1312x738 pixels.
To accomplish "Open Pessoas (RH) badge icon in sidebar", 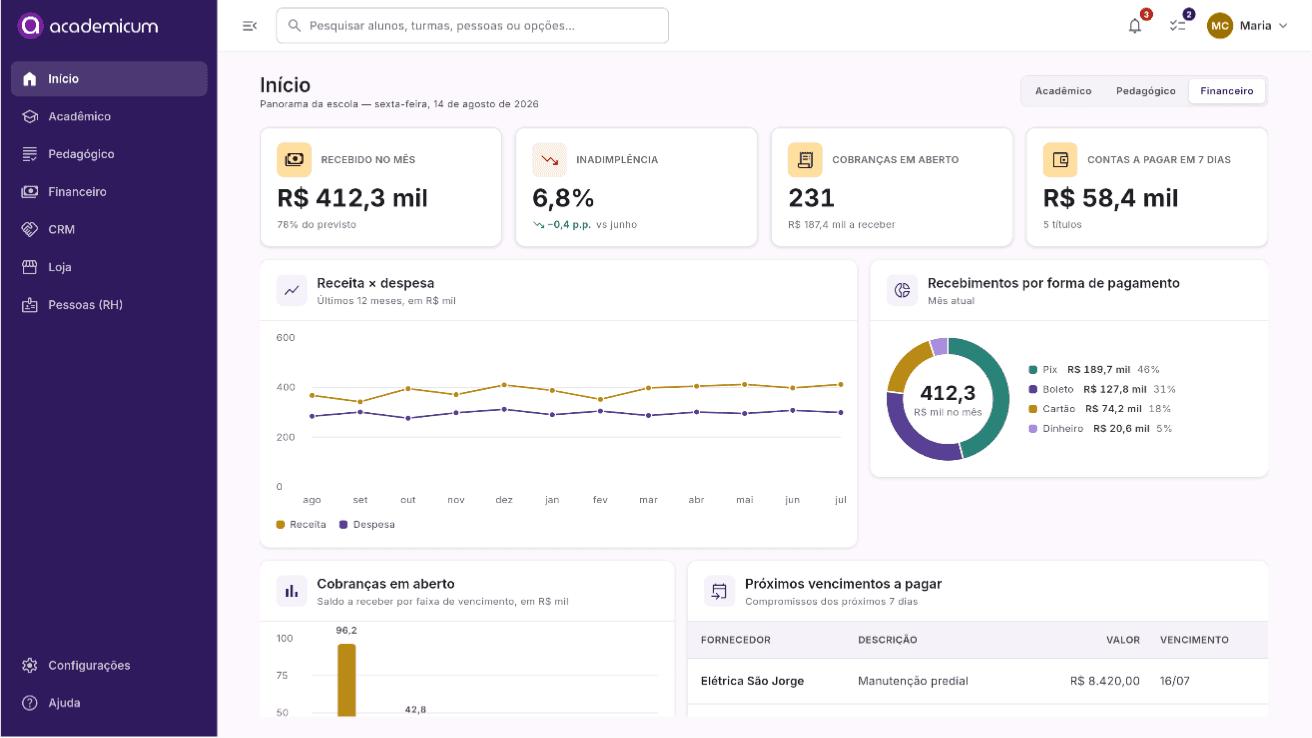I will [x=30, y=305].
